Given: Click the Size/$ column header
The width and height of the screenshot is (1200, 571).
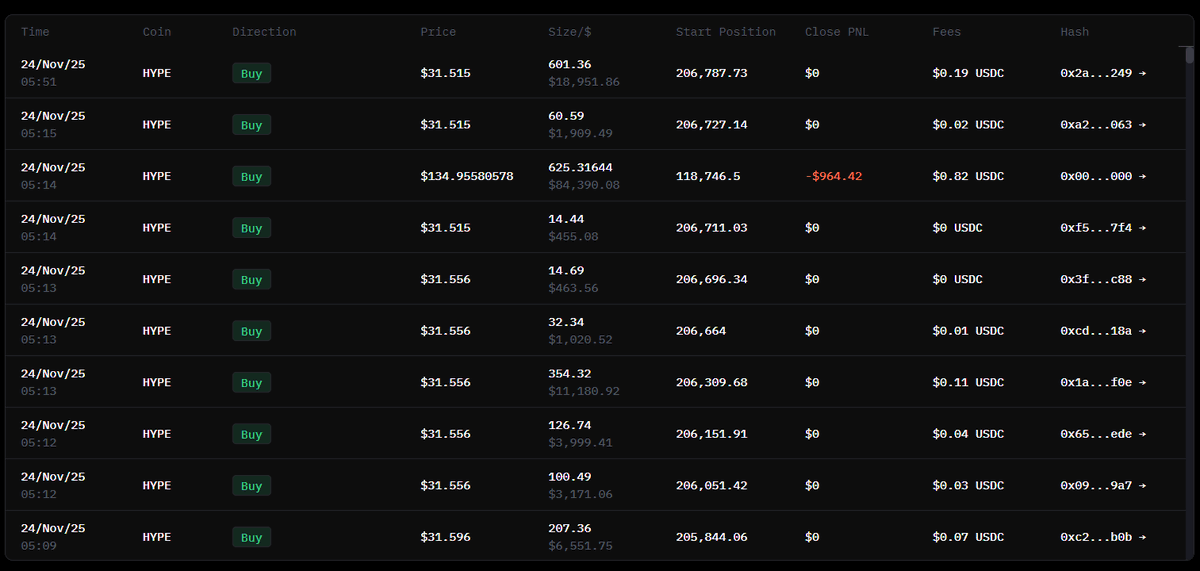Looking at the screenshot, I should (x=570, y=32).
